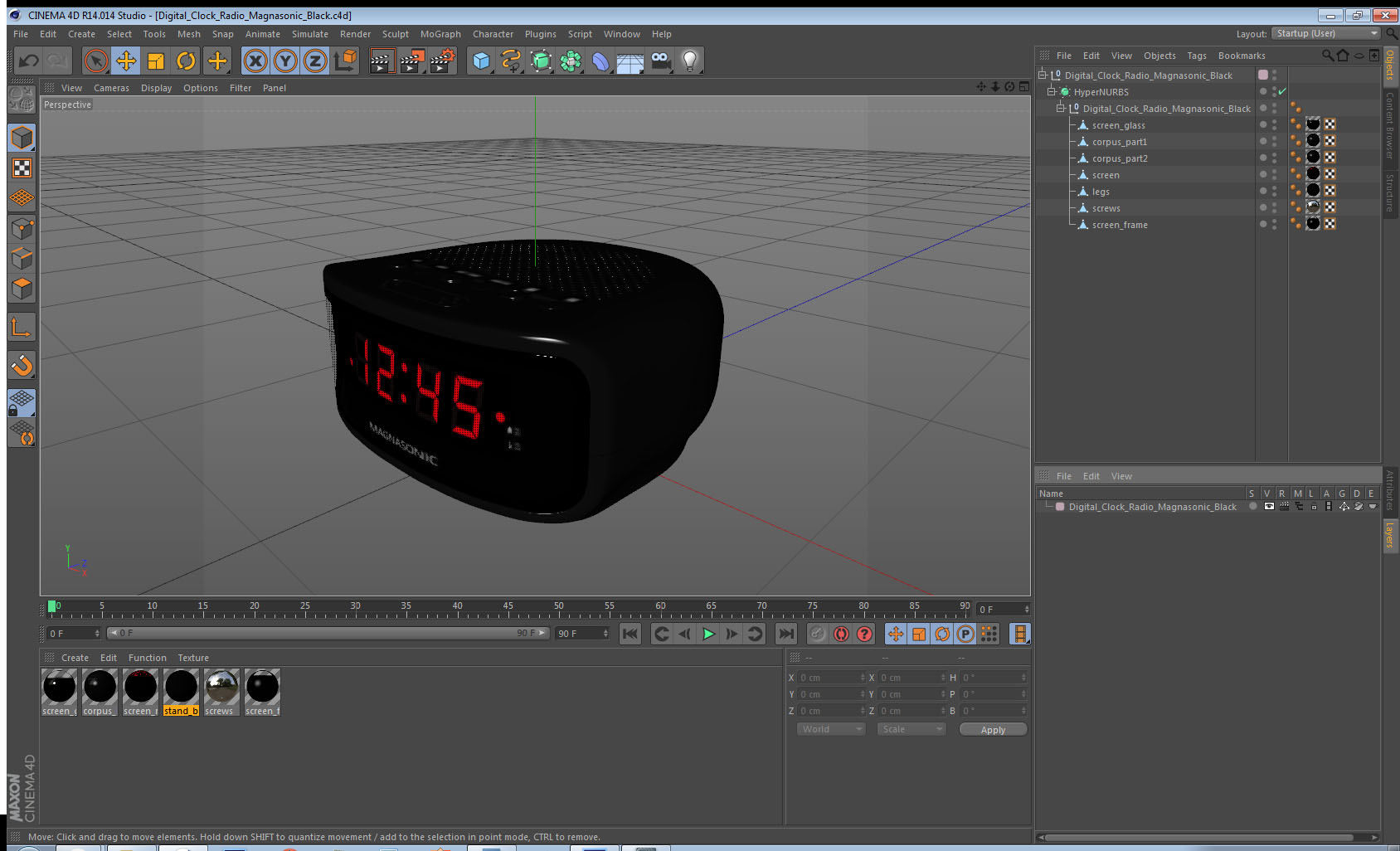Jump to the animation start

[x=630, y=634]
